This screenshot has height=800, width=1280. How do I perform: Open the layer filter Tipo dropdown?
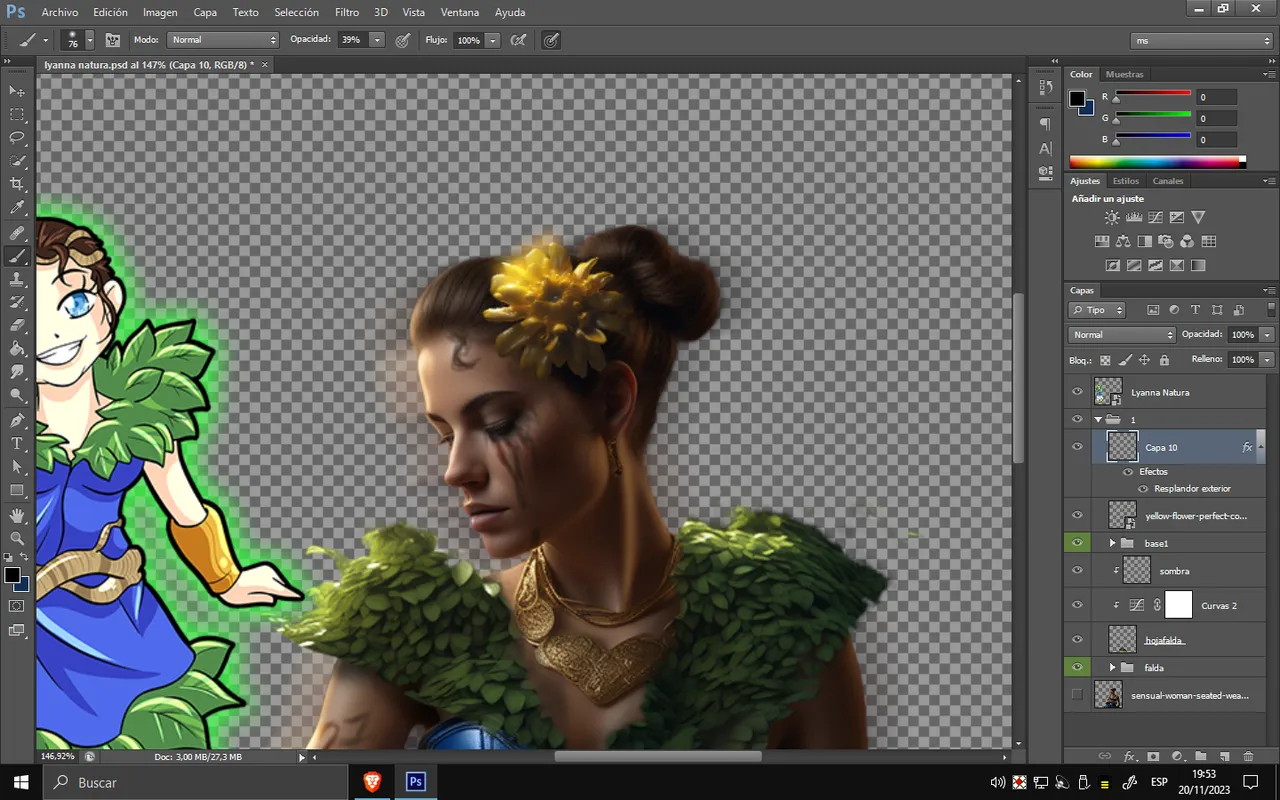pyautogui.click(x=1097, y=310)
